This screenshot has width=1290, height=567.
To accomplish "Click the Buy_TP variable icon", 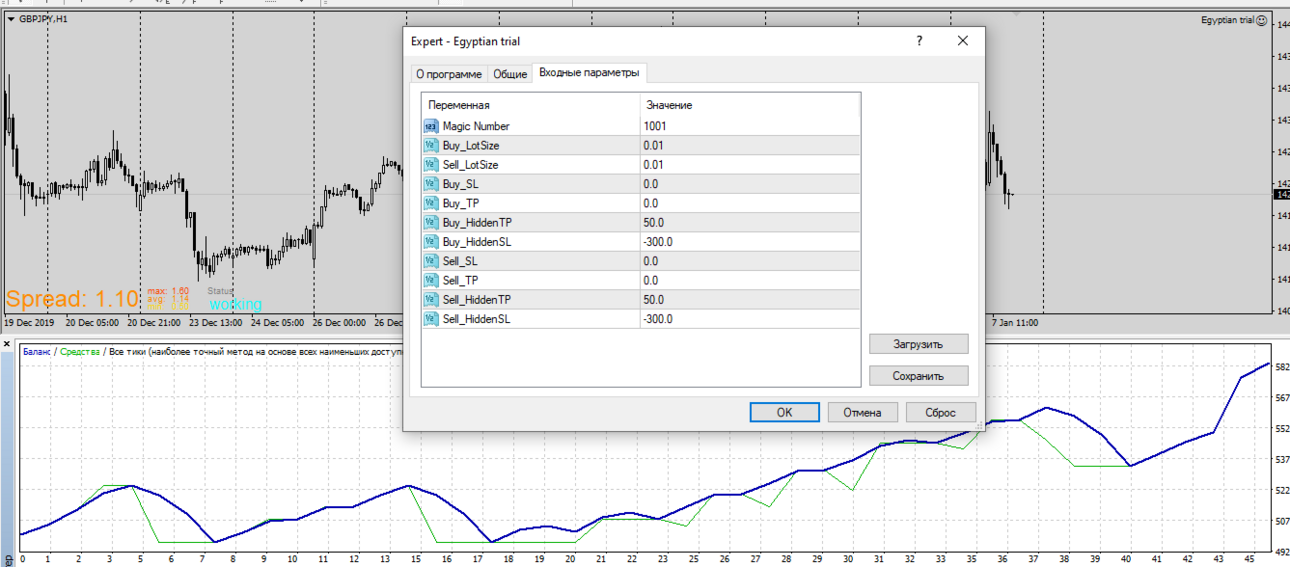I will click(x=431, y=203).
